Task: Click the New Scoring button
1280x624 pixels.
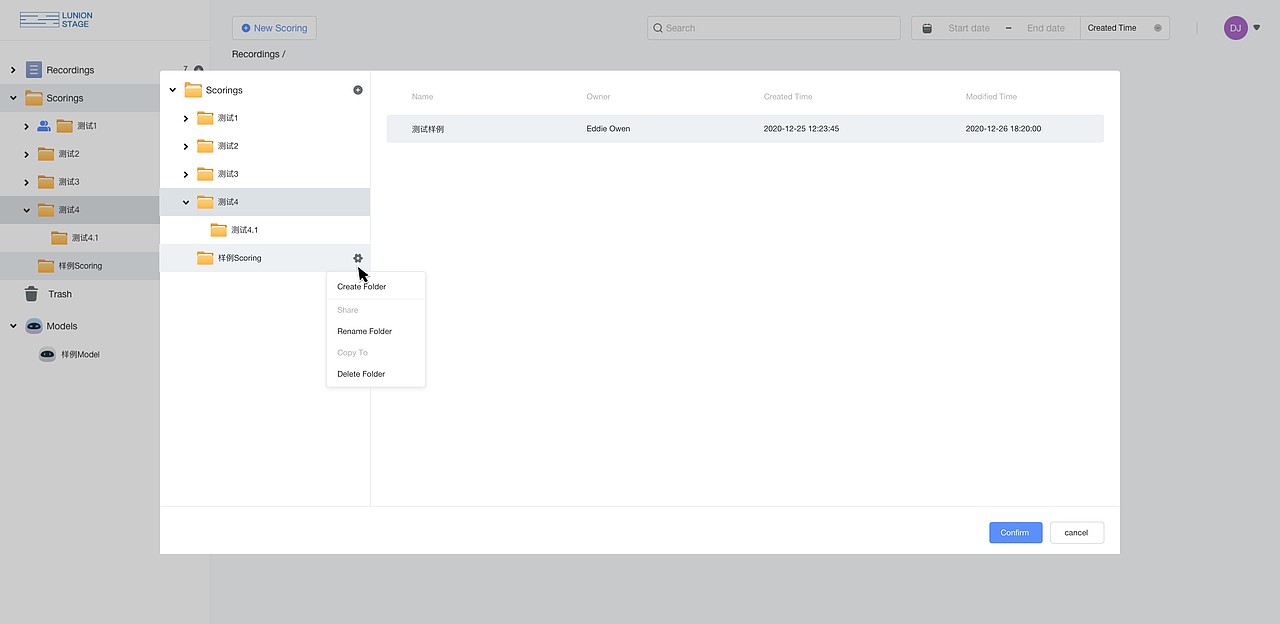Action: coord(274,28)
